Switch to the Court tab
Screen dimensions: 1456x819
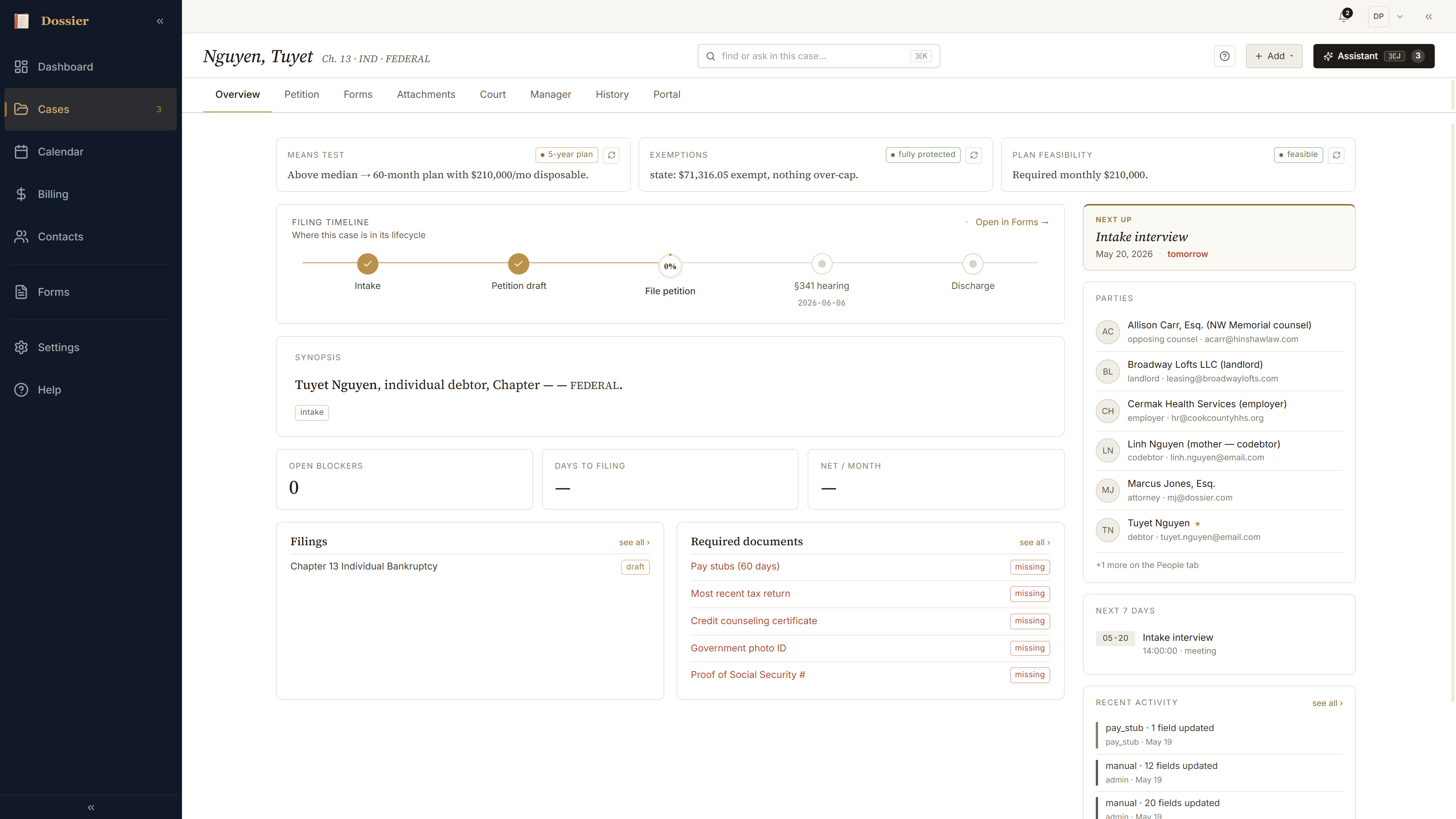[x=492, y=94]
